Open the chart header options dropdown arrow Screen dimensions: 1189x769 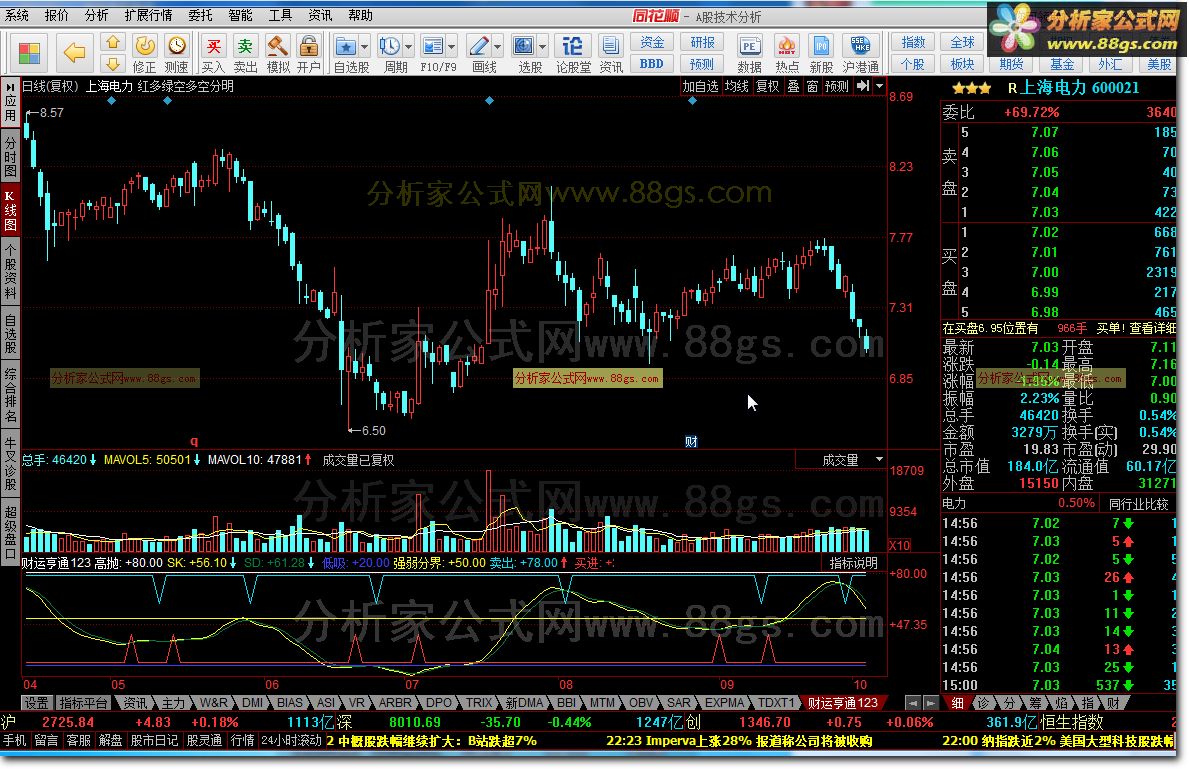pos(880,86)
